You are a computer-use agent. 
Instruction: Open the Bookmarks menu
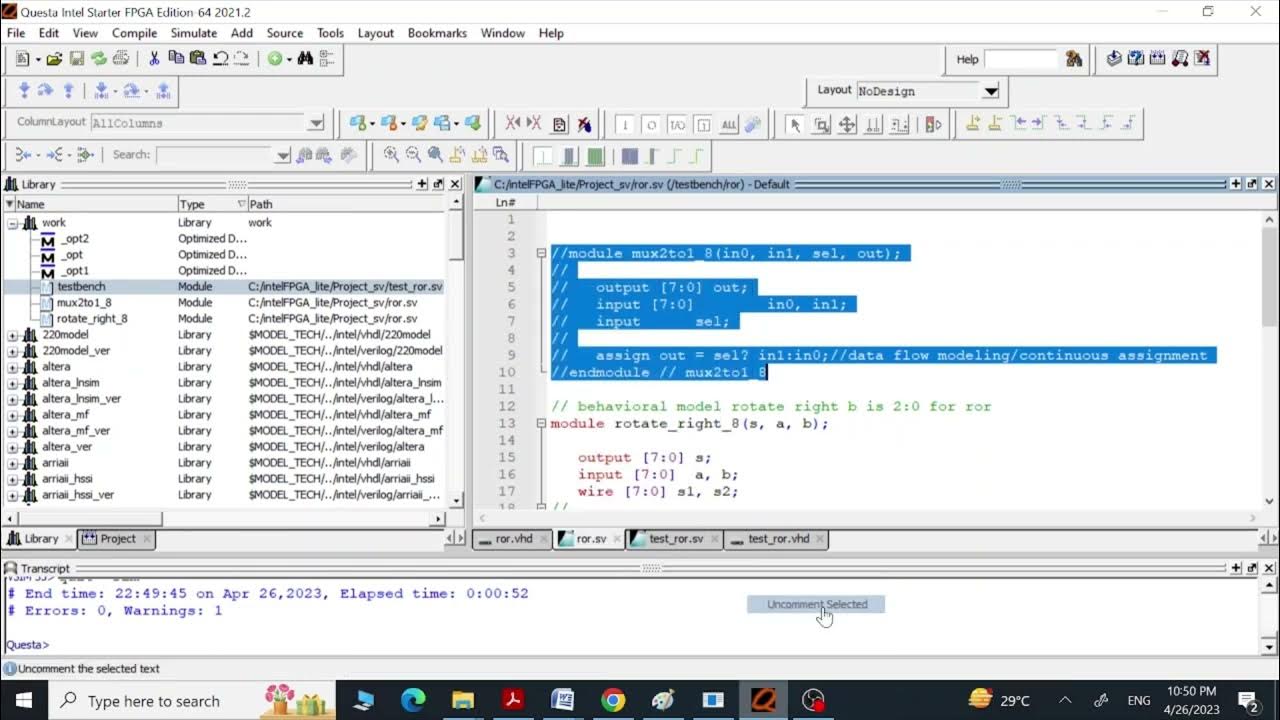437,33
